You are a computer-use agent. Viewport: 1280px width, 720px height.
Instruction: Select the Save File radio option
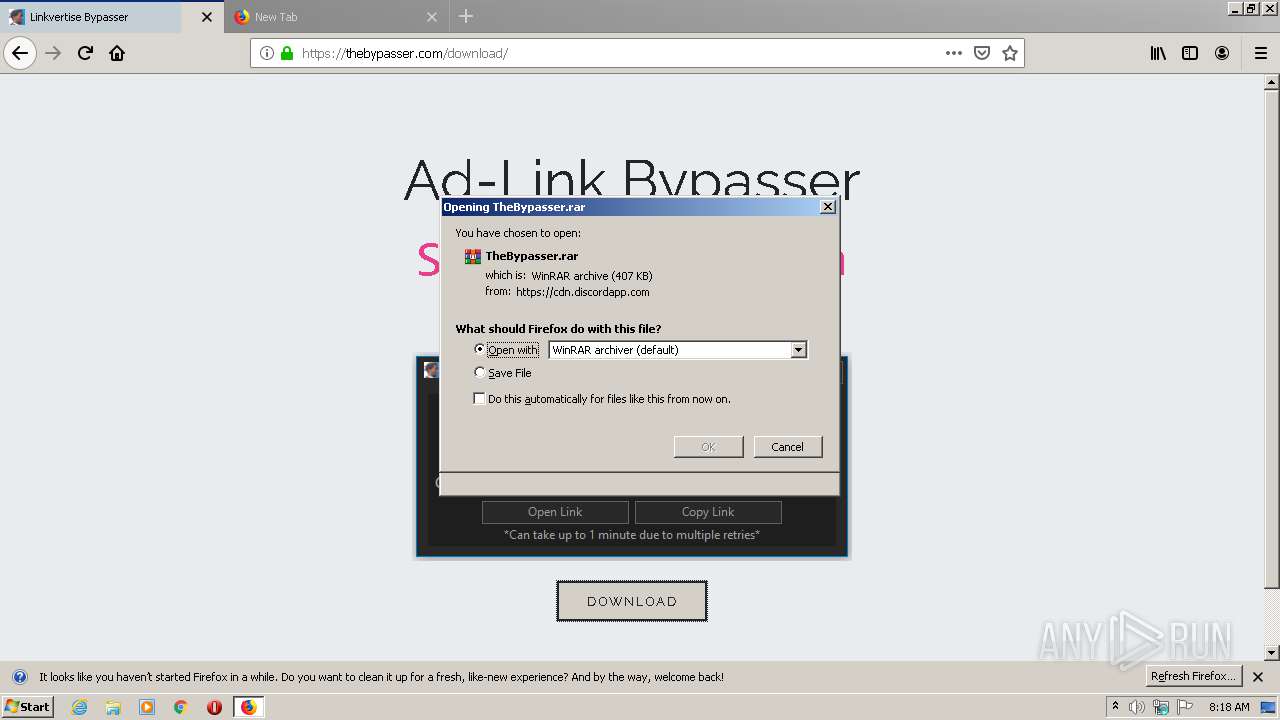click(480, 372)
